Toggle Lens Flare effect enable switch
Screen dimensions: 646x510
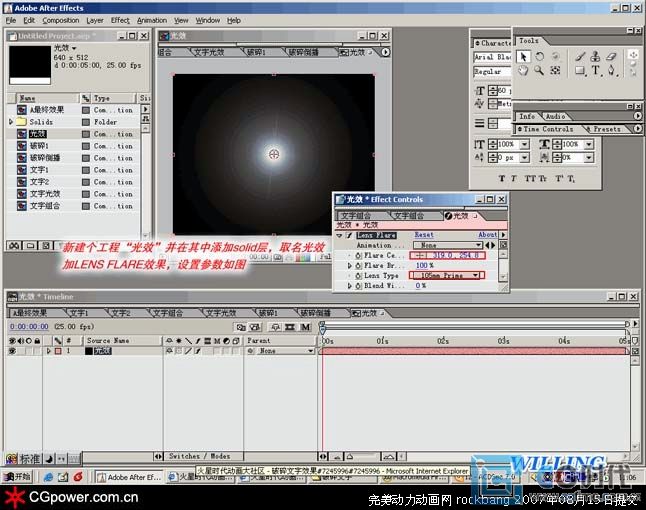[349, 235]
